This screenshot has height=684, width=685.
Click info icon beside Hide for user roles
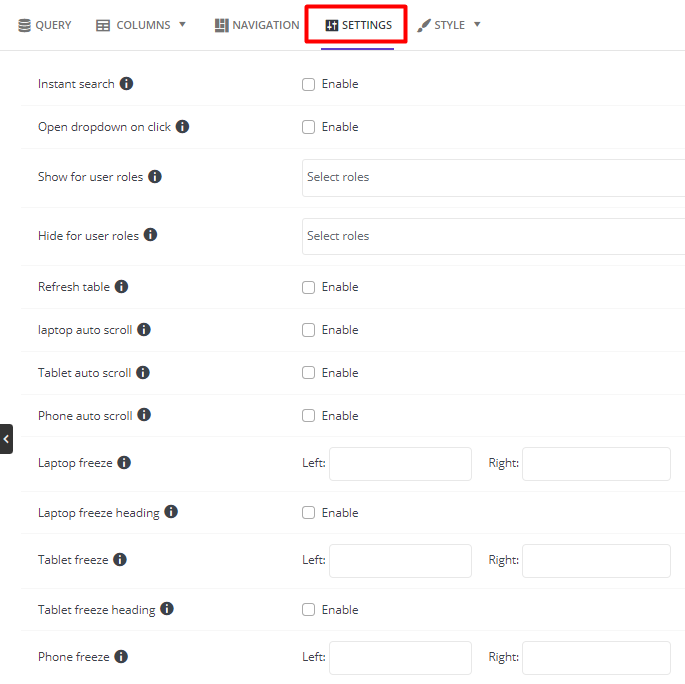(x=151, y=236)
